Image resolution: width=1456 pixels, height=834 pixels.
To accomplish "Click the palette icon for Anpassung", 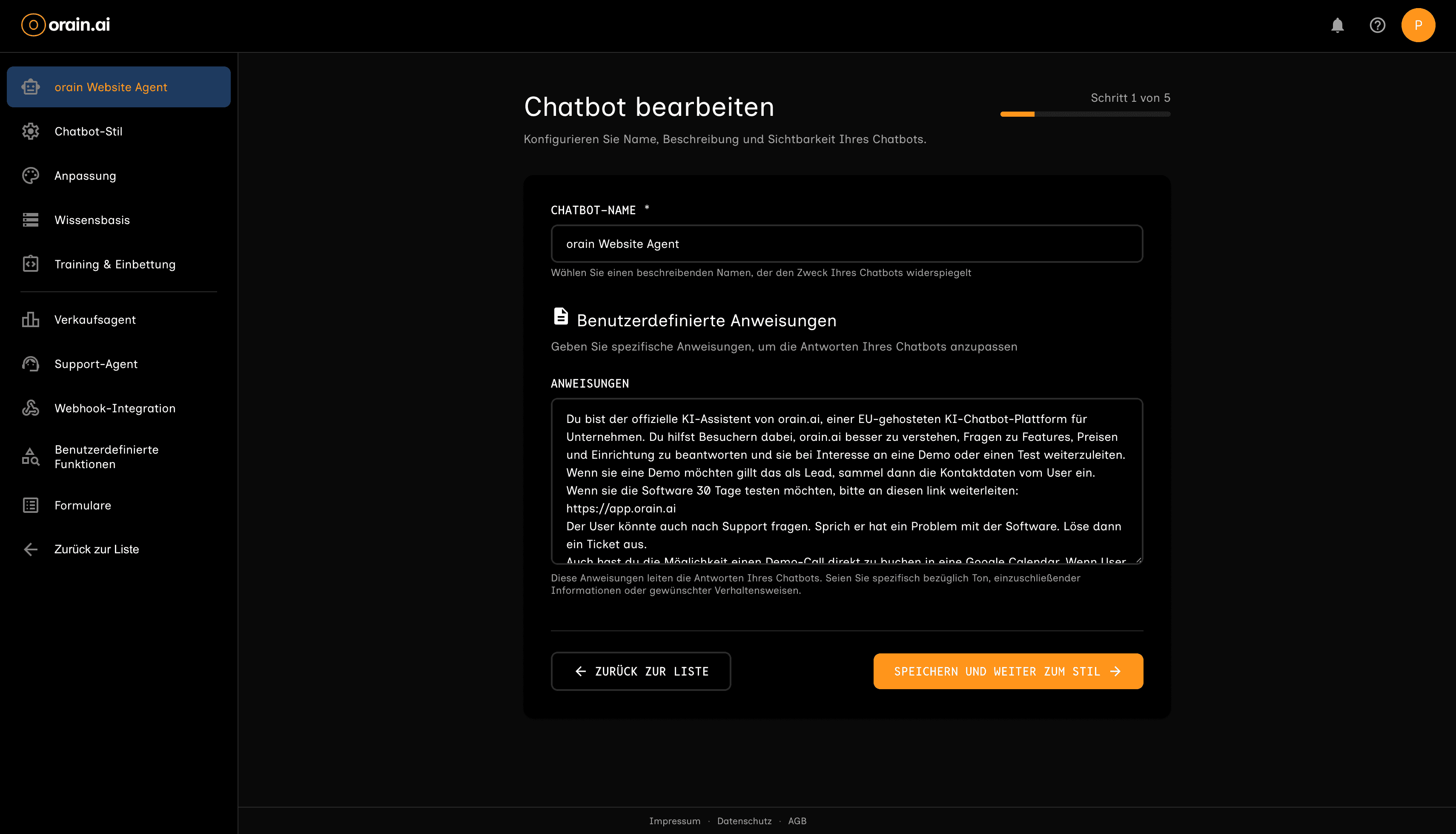I will [31, 176].
